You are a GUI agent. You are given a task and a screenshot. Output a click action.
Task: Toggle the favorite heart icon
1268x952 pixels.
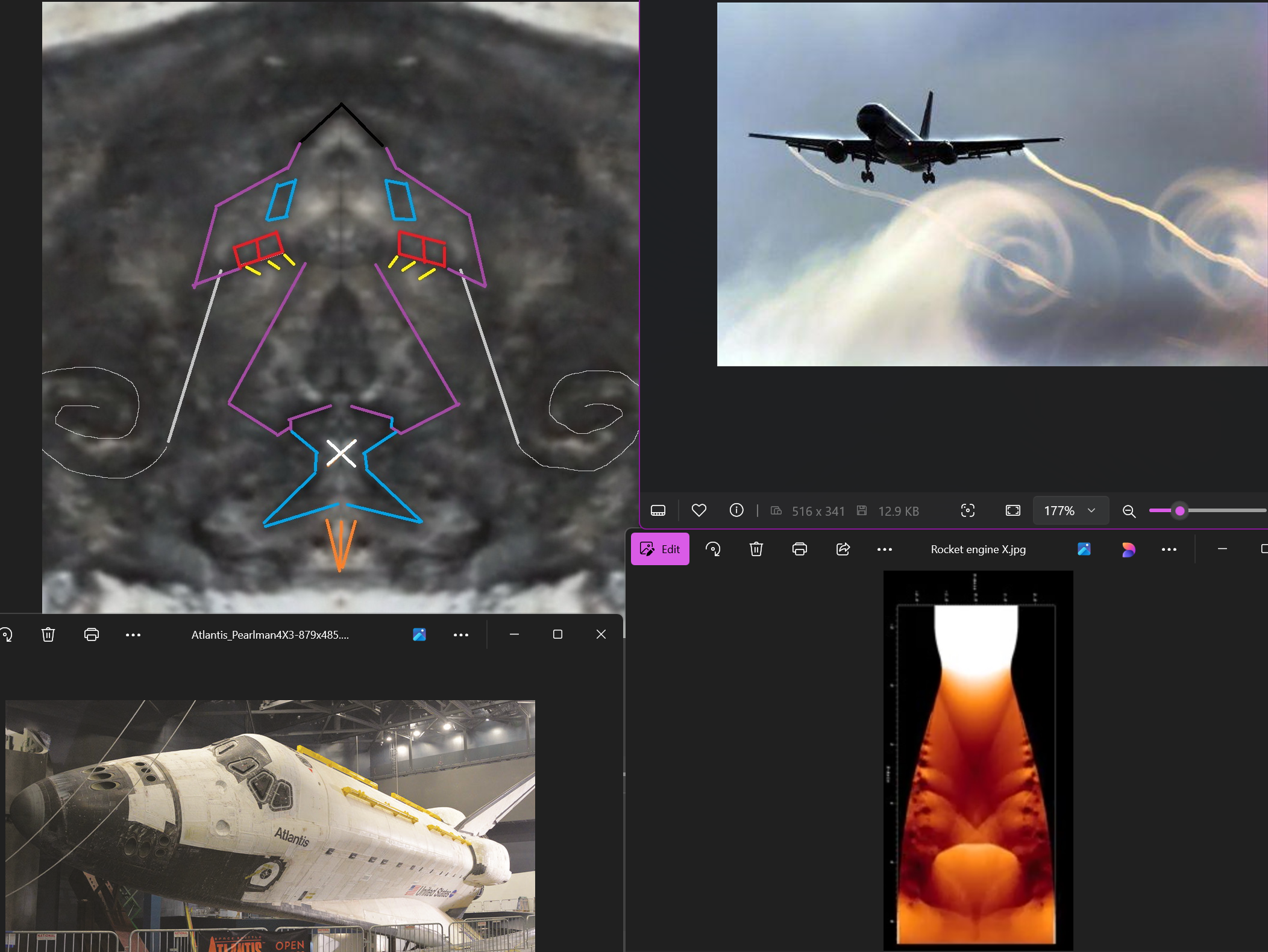tap(699, 510)
